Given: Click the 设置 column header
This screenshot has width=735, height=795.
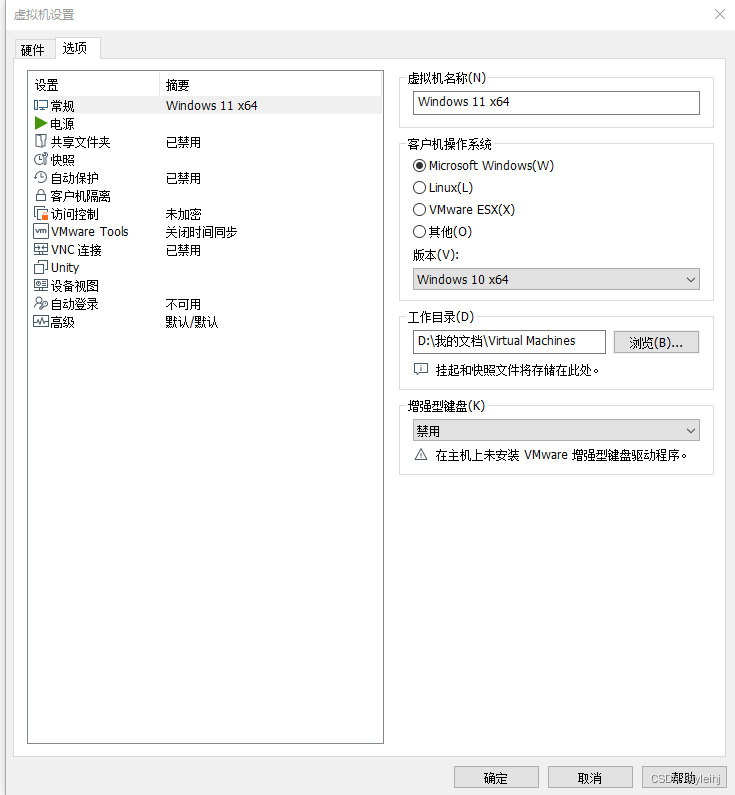Looking at the screenshot, I should point(47,85).
